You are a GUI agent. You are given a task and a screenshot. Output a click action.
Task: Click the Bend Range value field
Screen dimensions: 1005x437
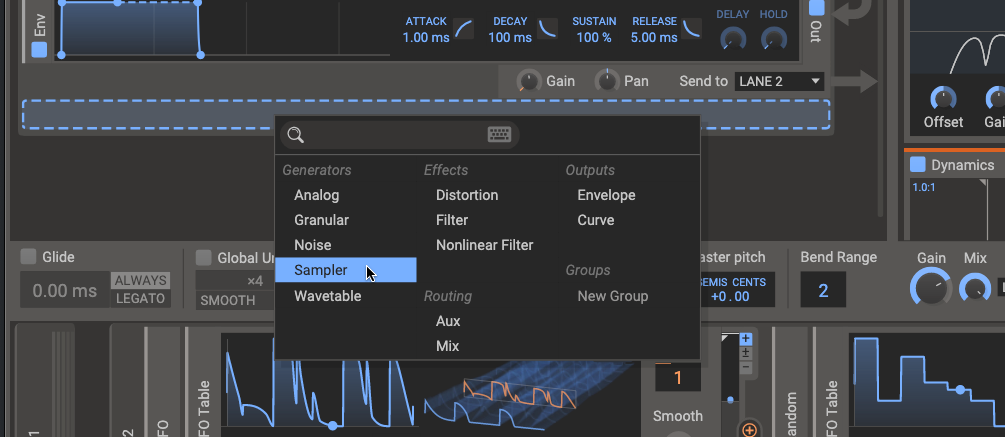click(823, 291)
